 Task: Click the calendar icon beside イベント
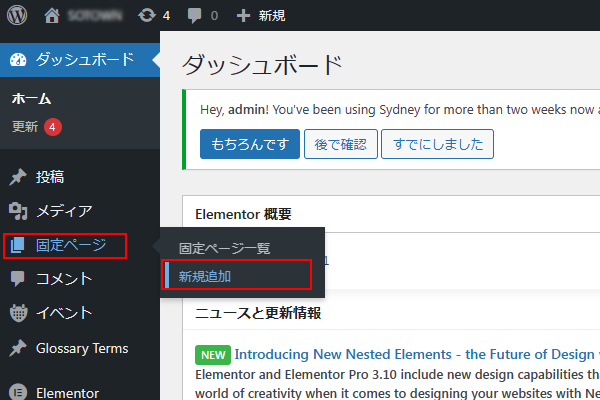(18, 313)
